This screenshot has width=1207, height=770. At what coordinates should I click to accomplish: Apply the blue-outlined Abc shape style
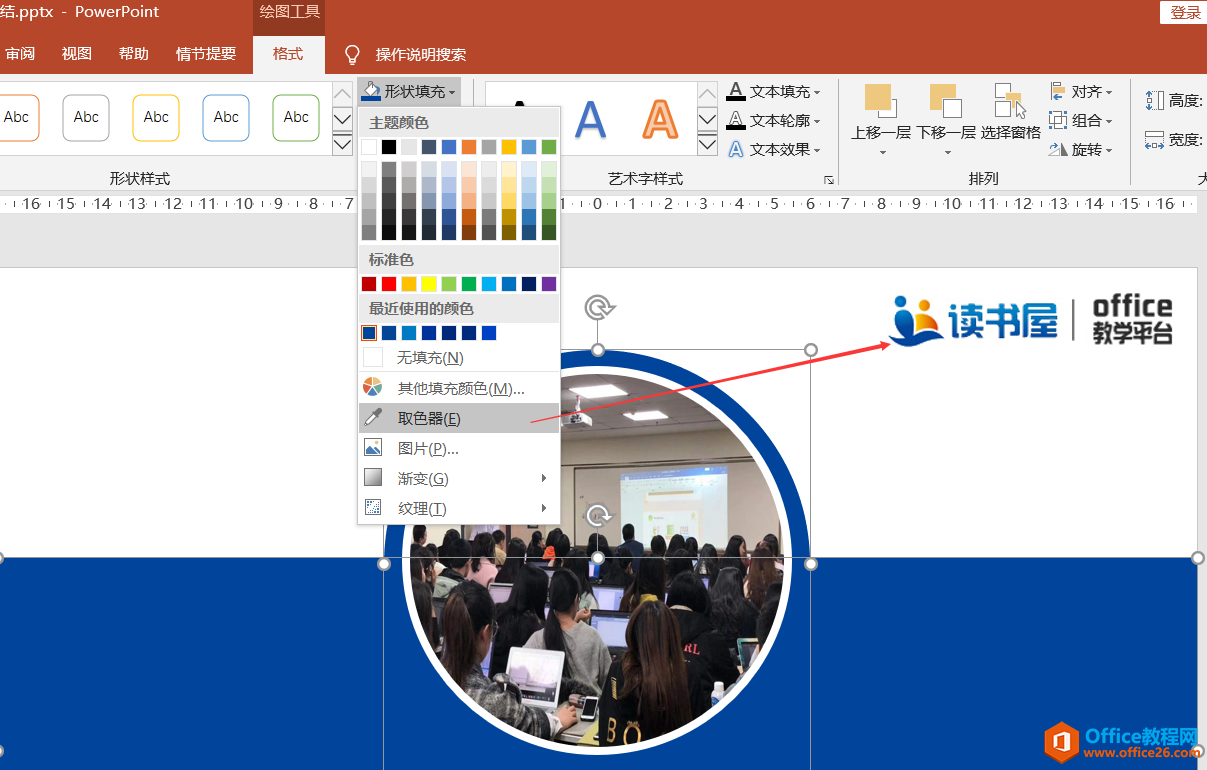pyautogui.click(x=226, y=118)
